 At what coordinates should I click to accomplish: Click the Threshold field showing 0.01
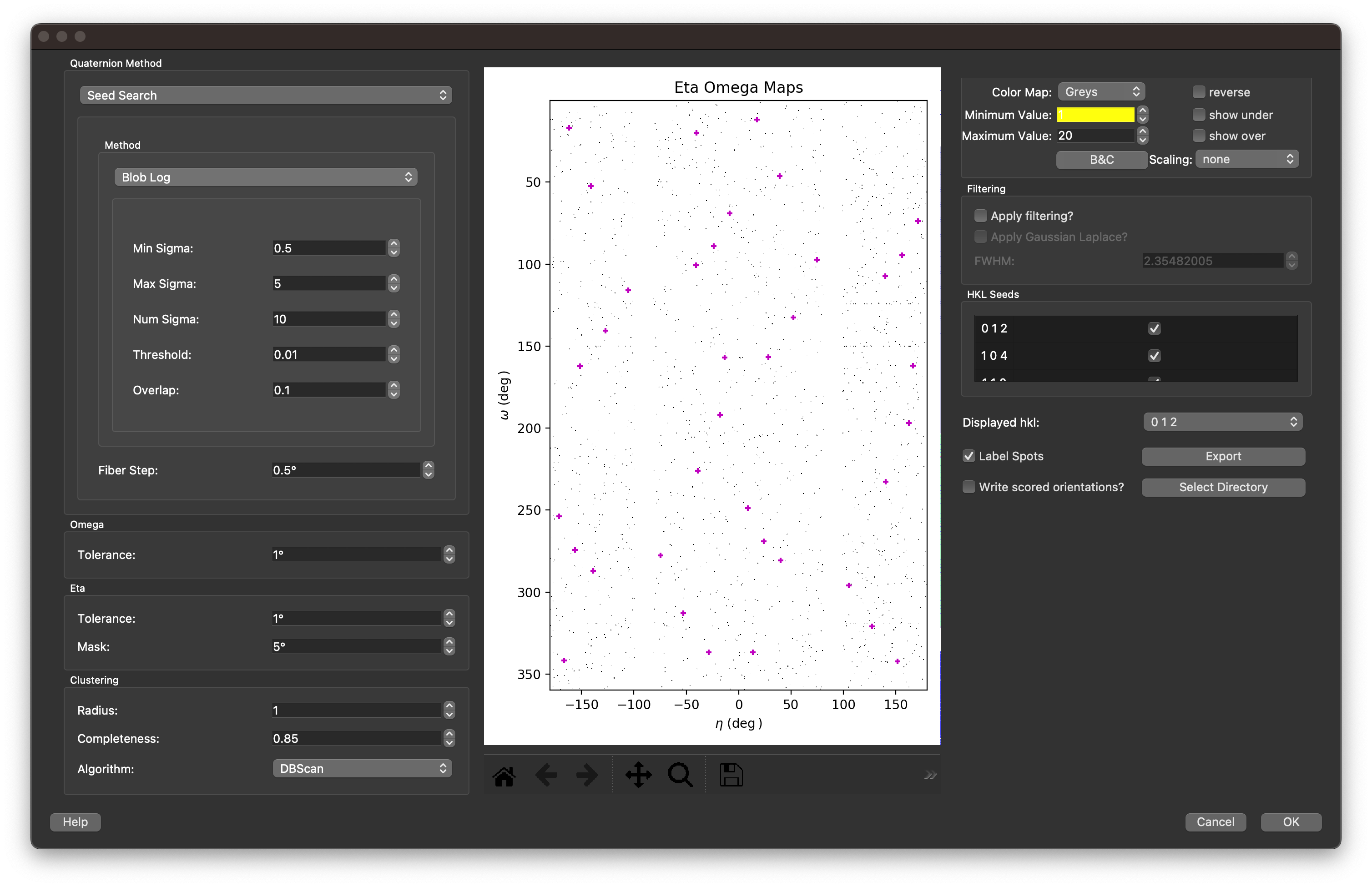[x=328, y=355]
